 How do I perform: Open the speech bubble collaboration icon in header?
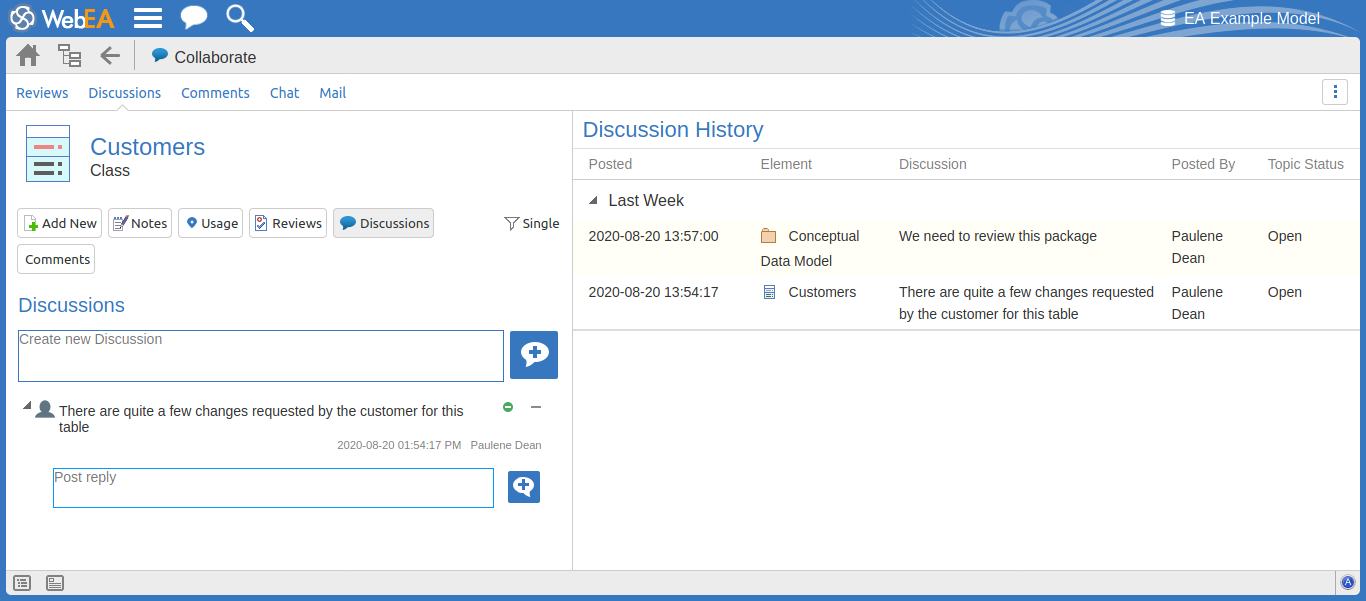(194, 18)
